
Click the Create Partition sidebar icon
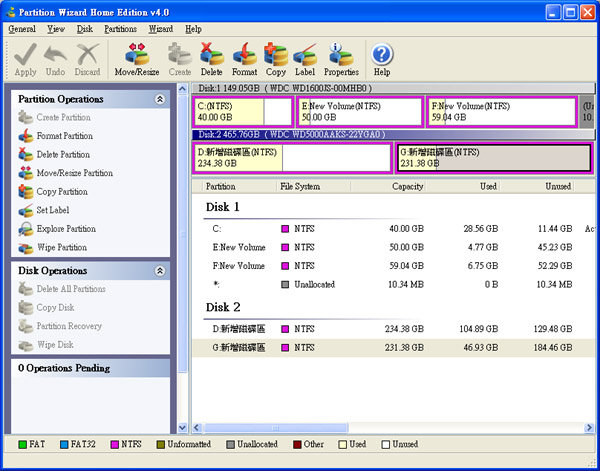pos(26,117)
